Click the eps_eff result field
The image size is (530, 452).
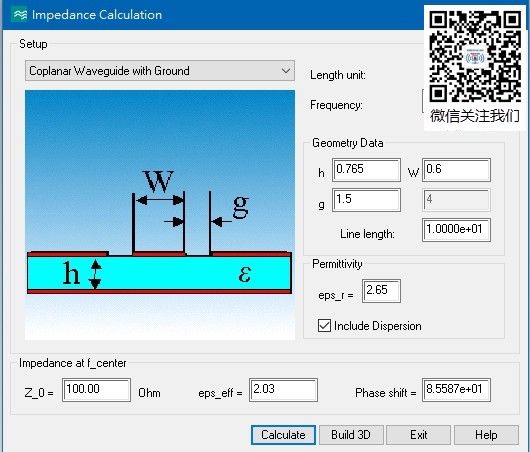[283, 390]
